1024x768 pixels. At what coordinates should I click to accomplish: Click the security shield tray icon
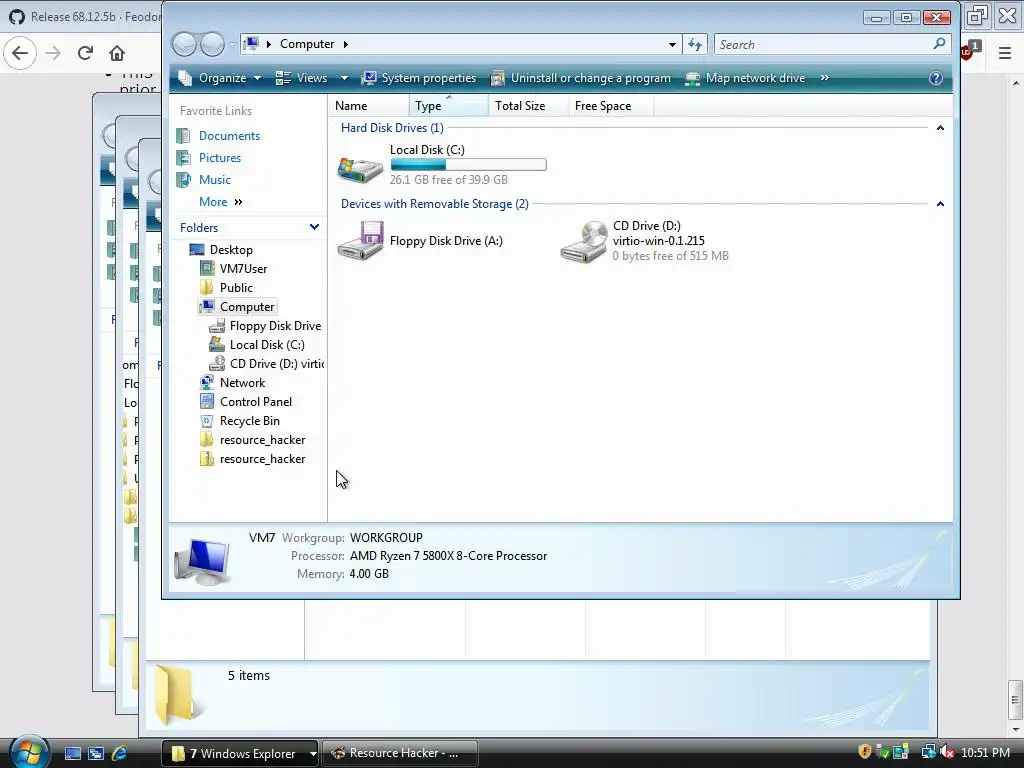pyautogui.click(x=865, y=752)
